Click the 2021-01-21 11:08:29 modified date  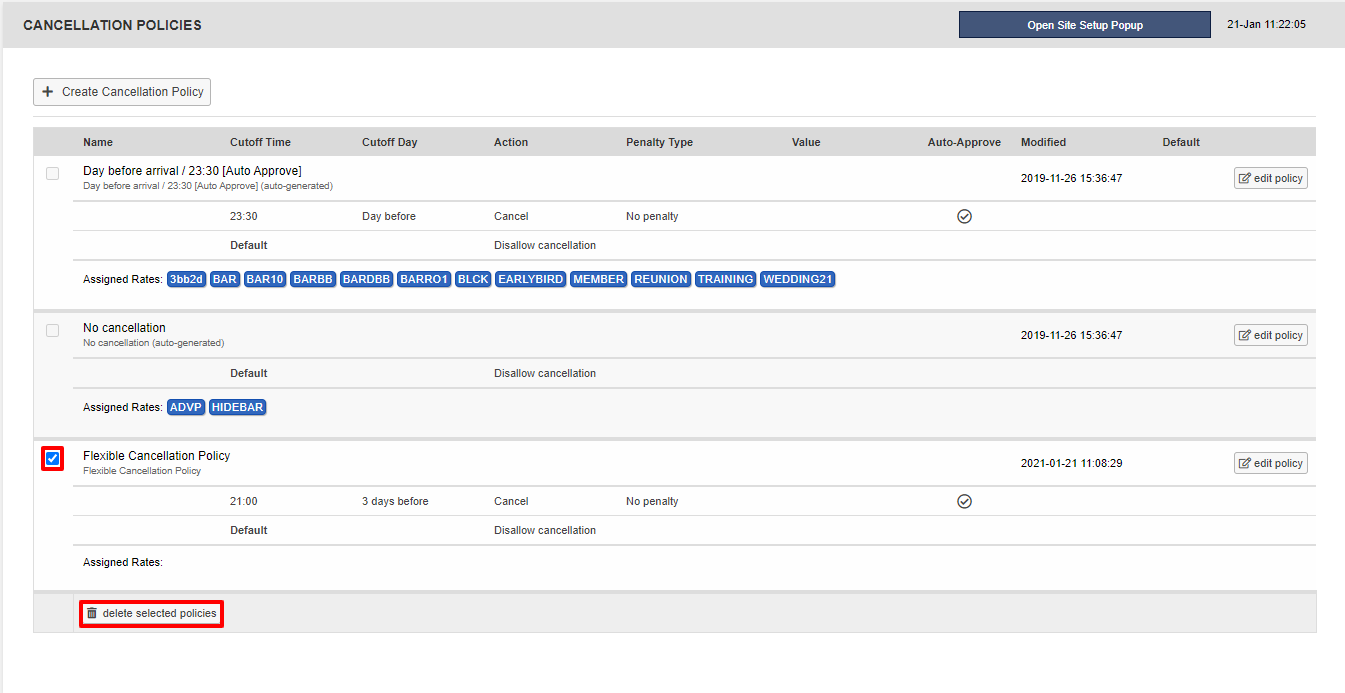tap(1071, 463)
